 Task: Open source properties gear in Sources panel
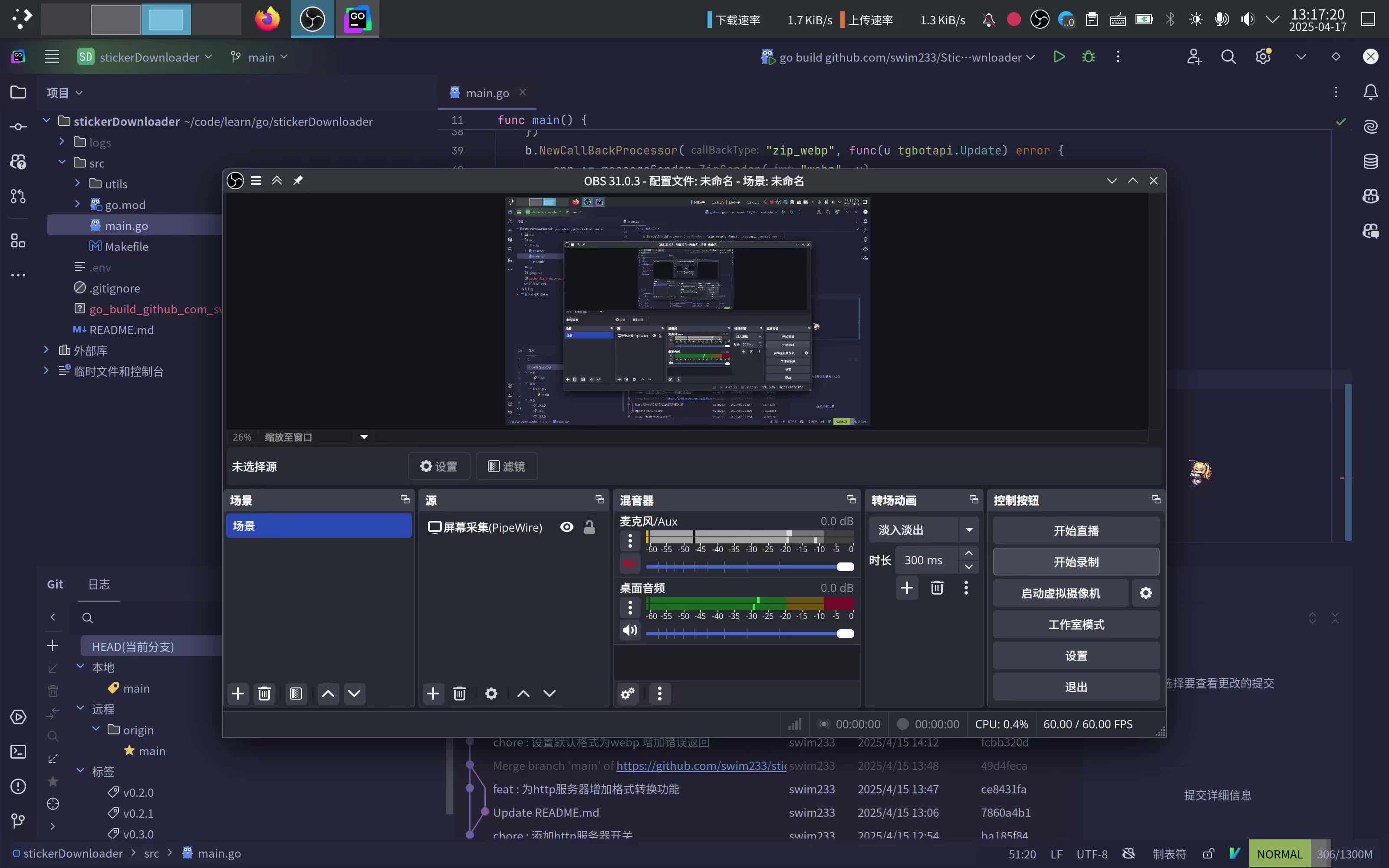(x=491, y=694)
